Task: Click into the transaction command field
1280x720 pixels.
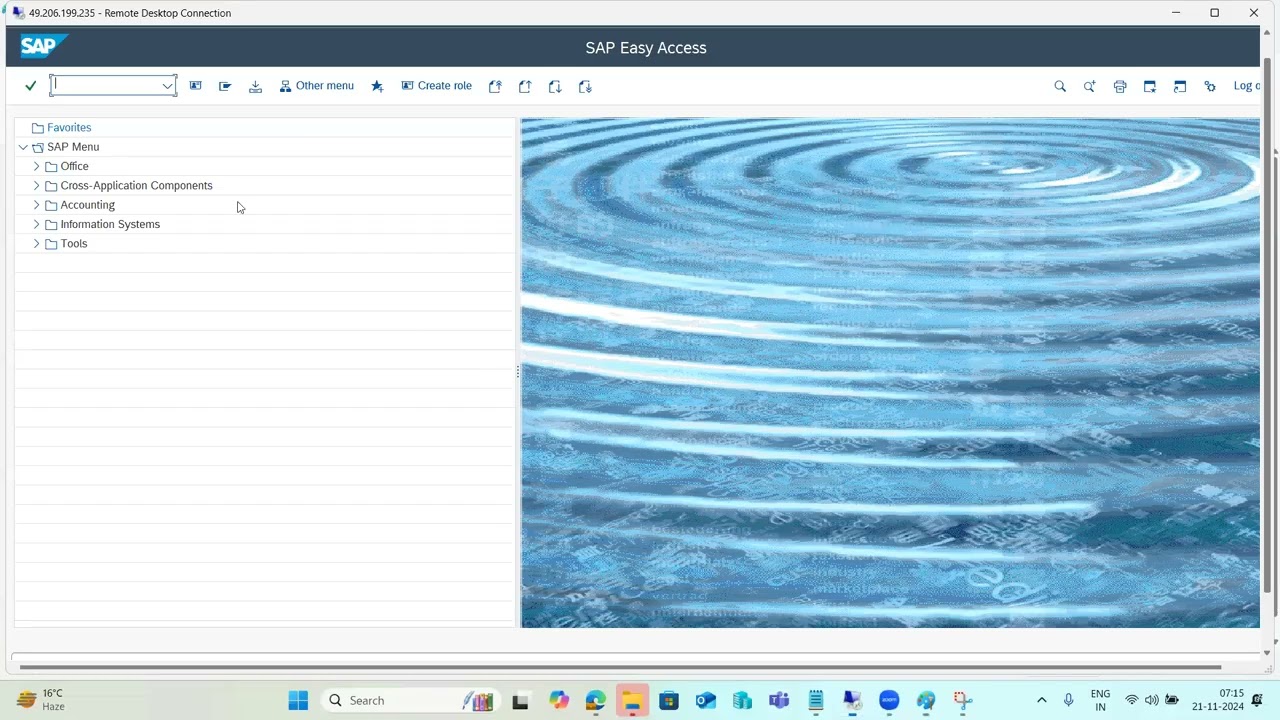Action: coord(106,86)
